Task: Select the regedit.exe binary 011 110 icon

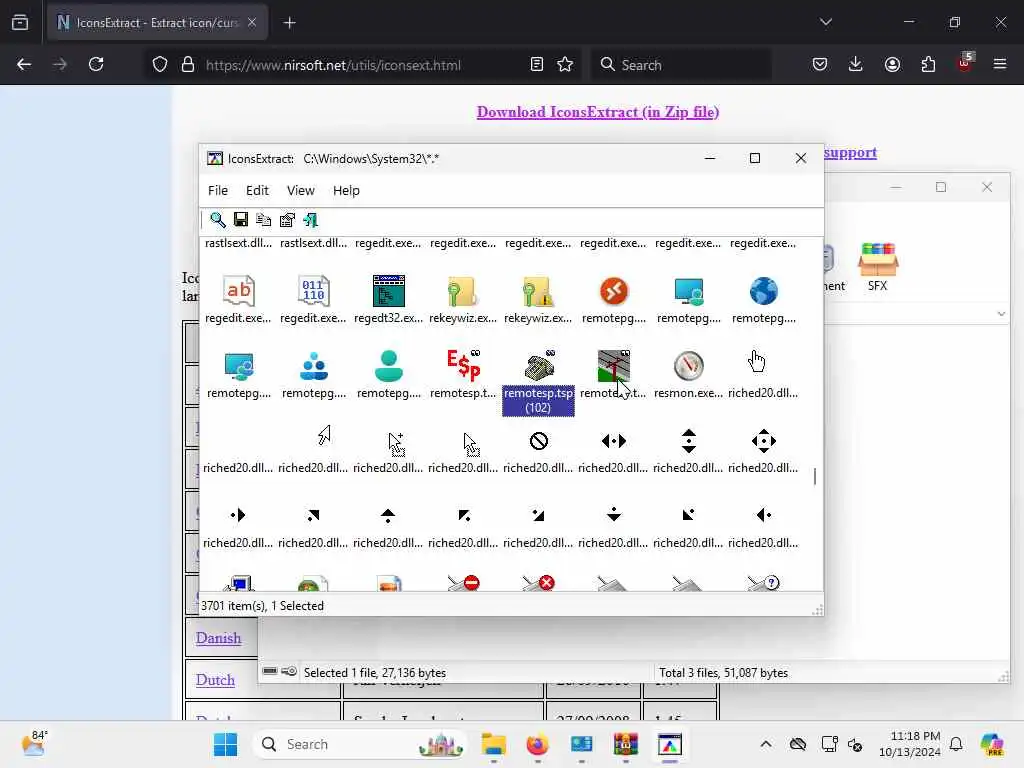Action: [x=313, y=291]
